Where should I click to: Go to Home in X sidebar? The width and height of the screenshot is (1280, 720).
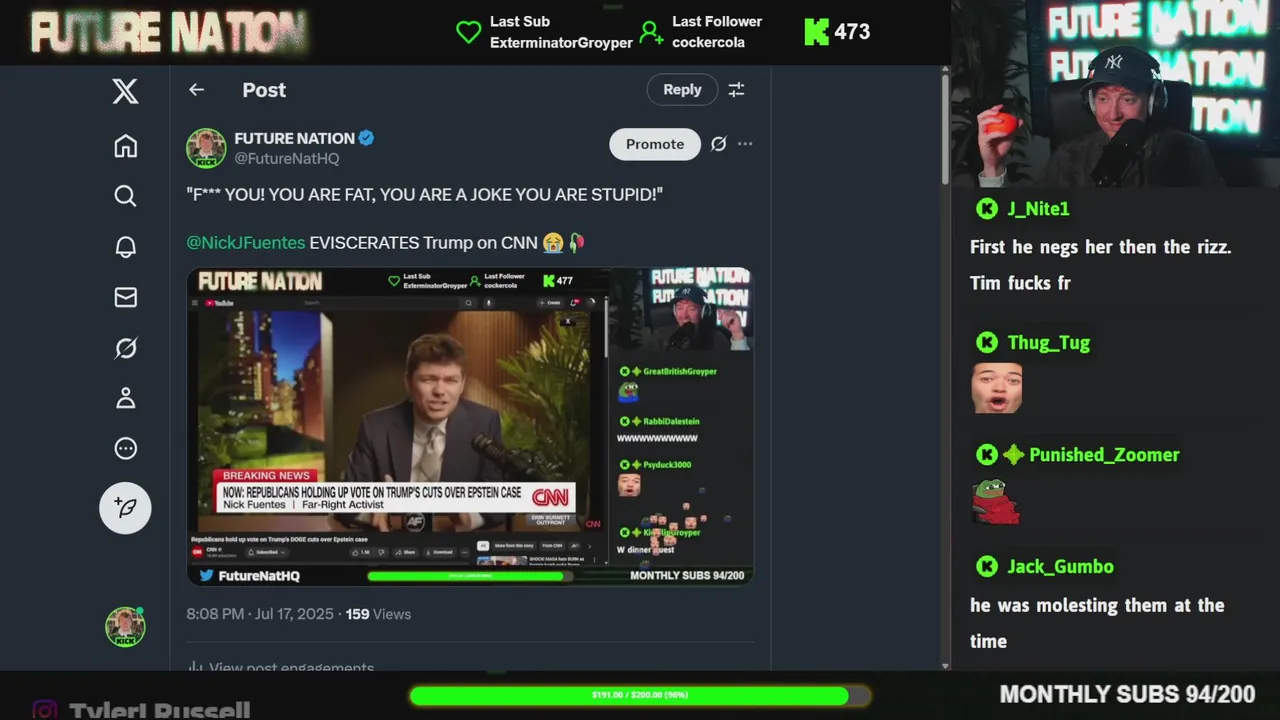point(125,146)
